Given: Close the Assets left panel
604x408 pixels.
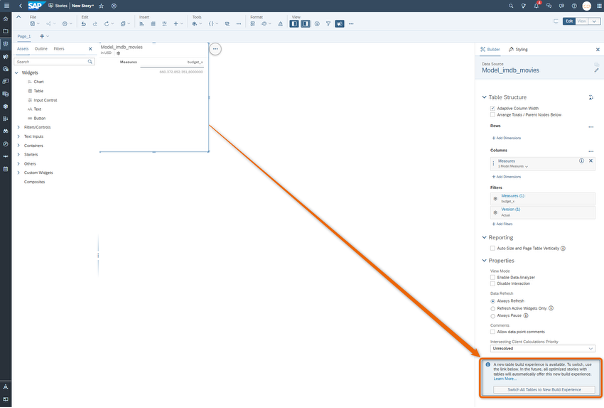Looking at the screenshot, I should (91, 49).
